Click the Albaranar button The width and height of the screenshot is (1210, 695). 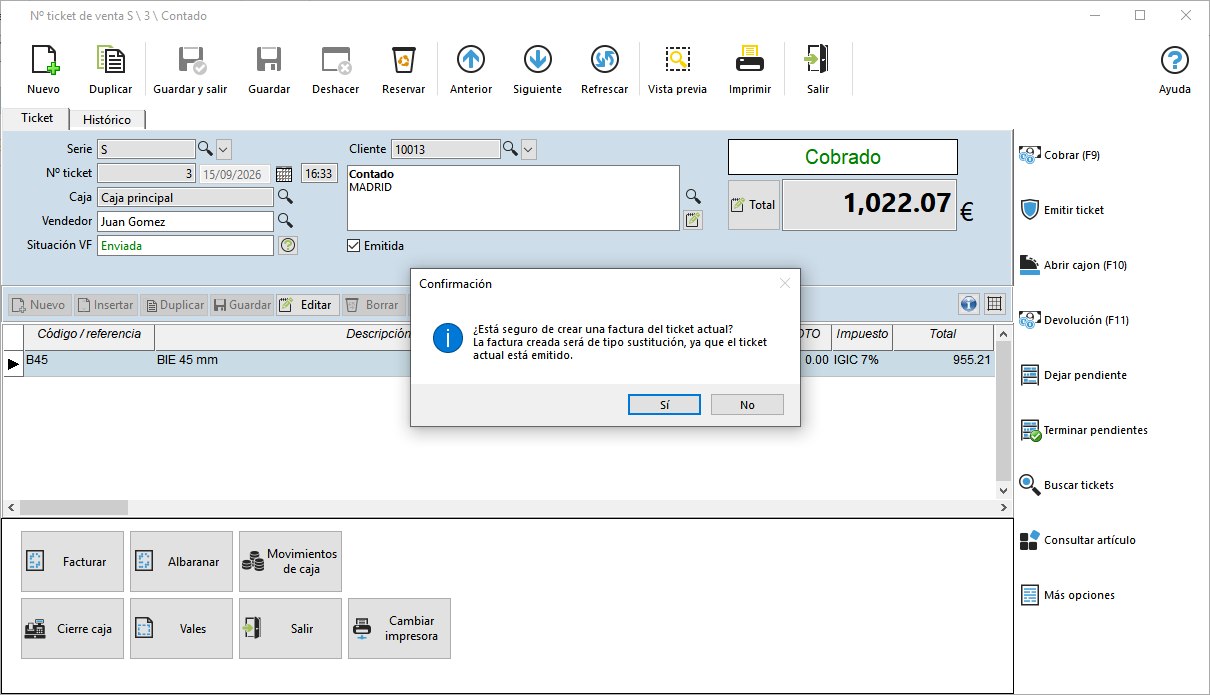click(181, 562)
